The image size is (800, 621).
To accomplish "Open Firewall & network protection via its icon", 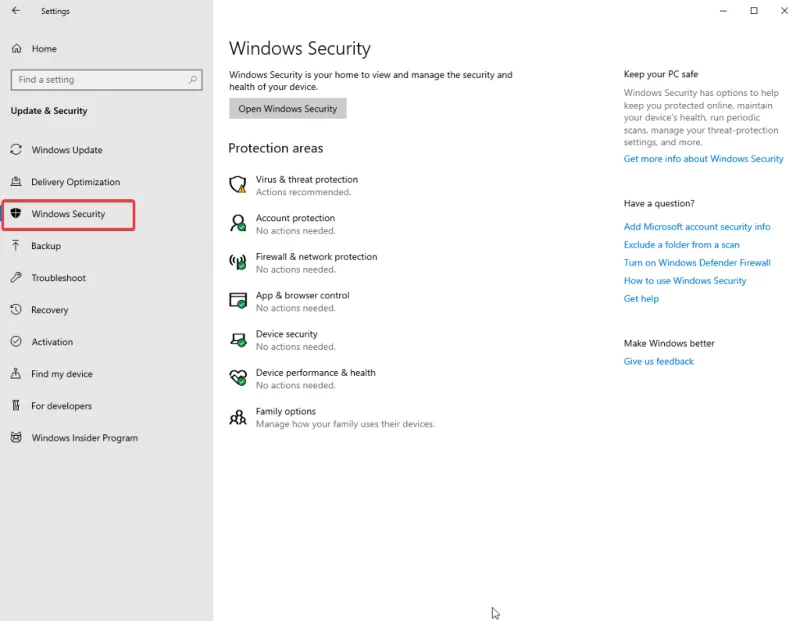I will [x=238, y=261].
